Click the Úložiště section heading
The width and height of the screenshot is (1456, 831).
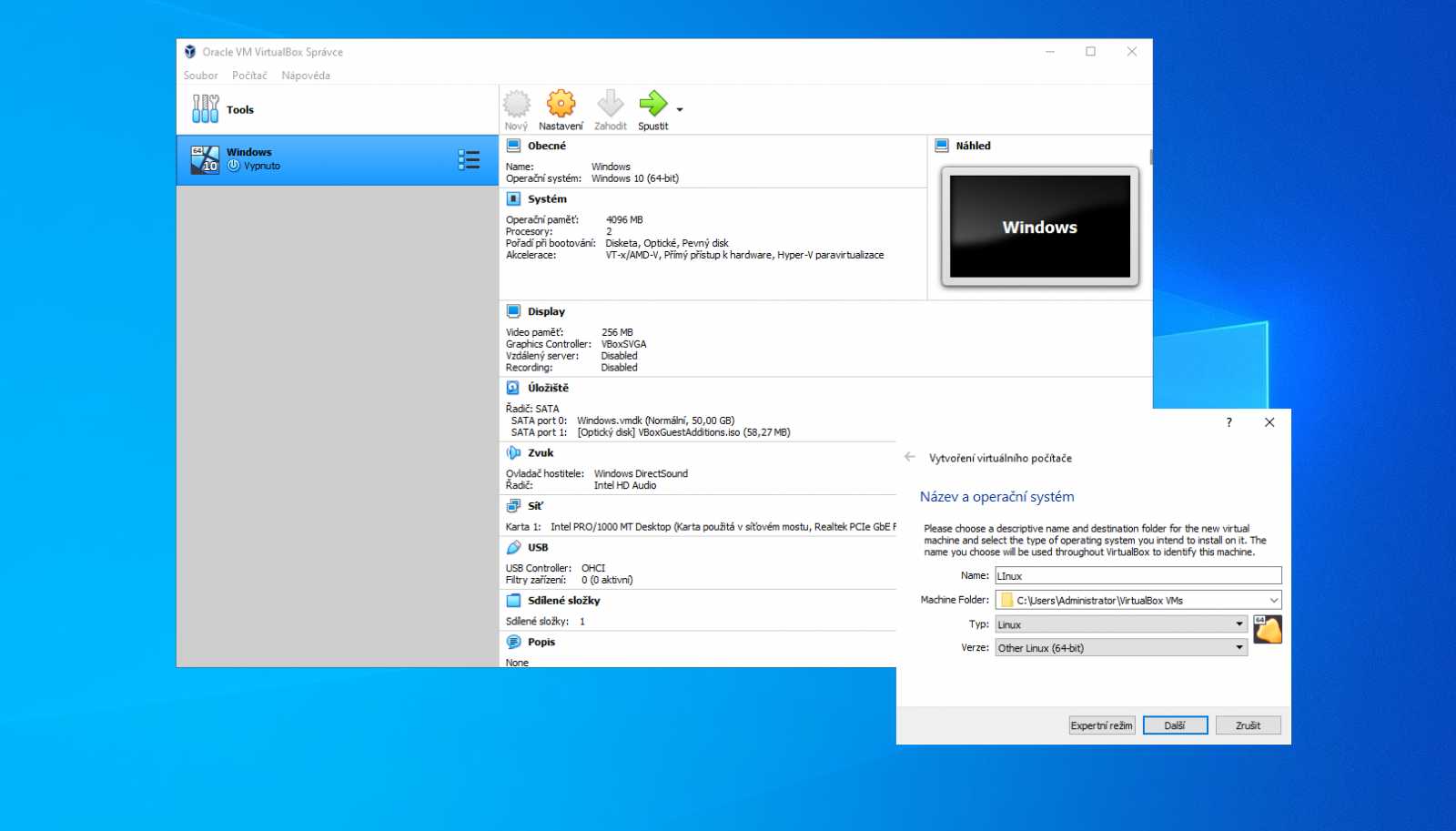[x=548, y=388]
